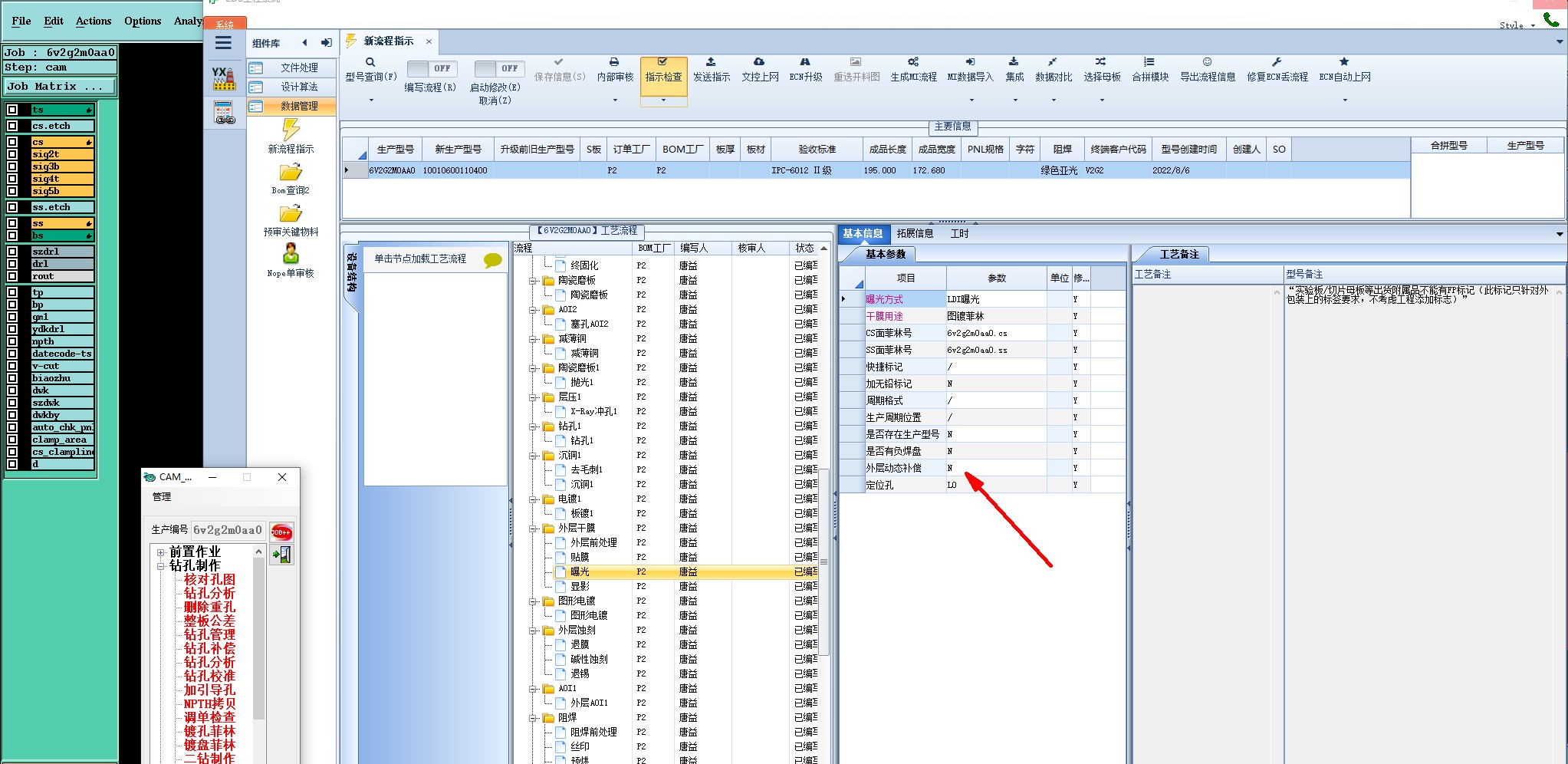
Task: Click the 生成MI流程 gears icon
Action: pyautogui.click(x=913, y=62)
